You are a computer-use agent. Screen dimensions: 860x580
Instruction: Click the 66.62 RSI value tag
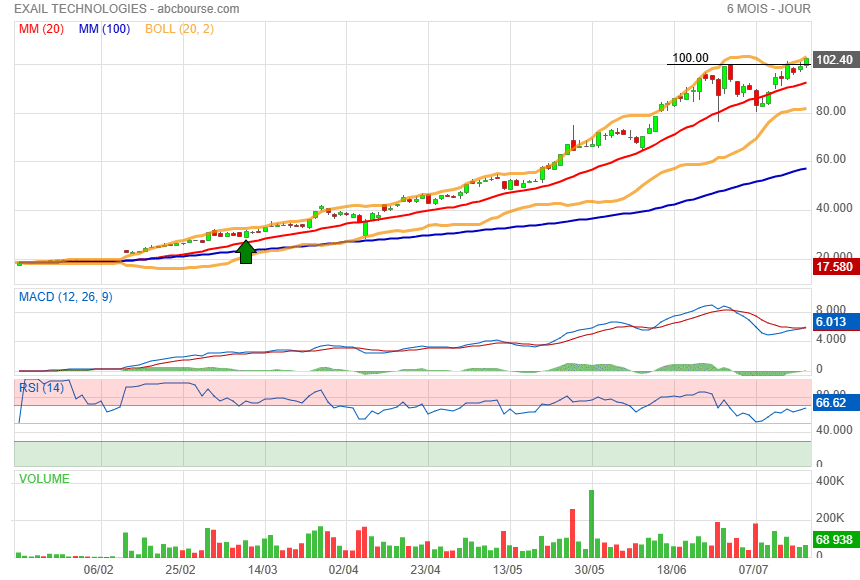[835, 403]
